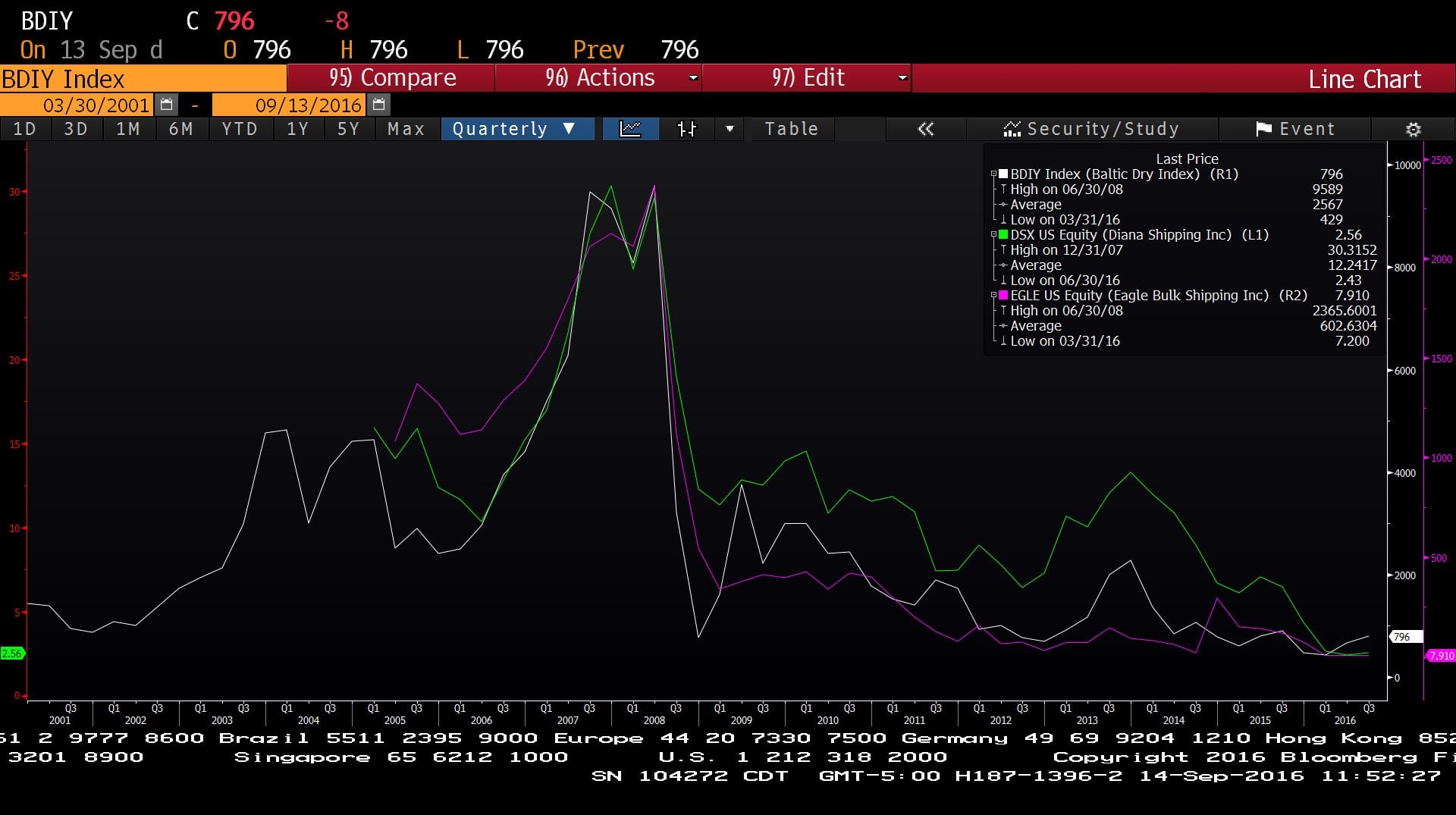Open the 96) Actions menu

[598, 78]
